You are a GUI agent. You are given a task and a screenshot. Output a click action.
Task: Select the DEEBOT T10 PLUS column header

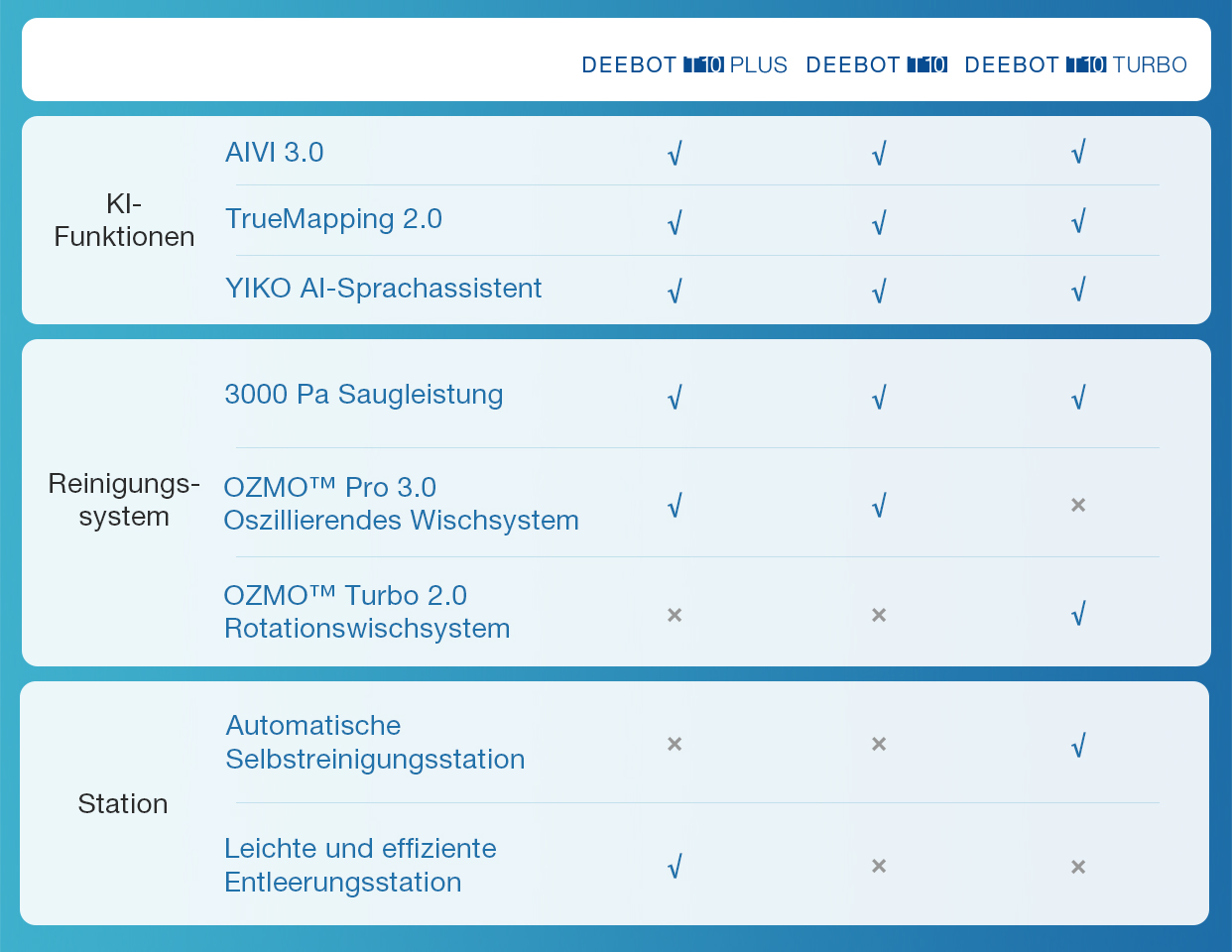click(683, 65)
